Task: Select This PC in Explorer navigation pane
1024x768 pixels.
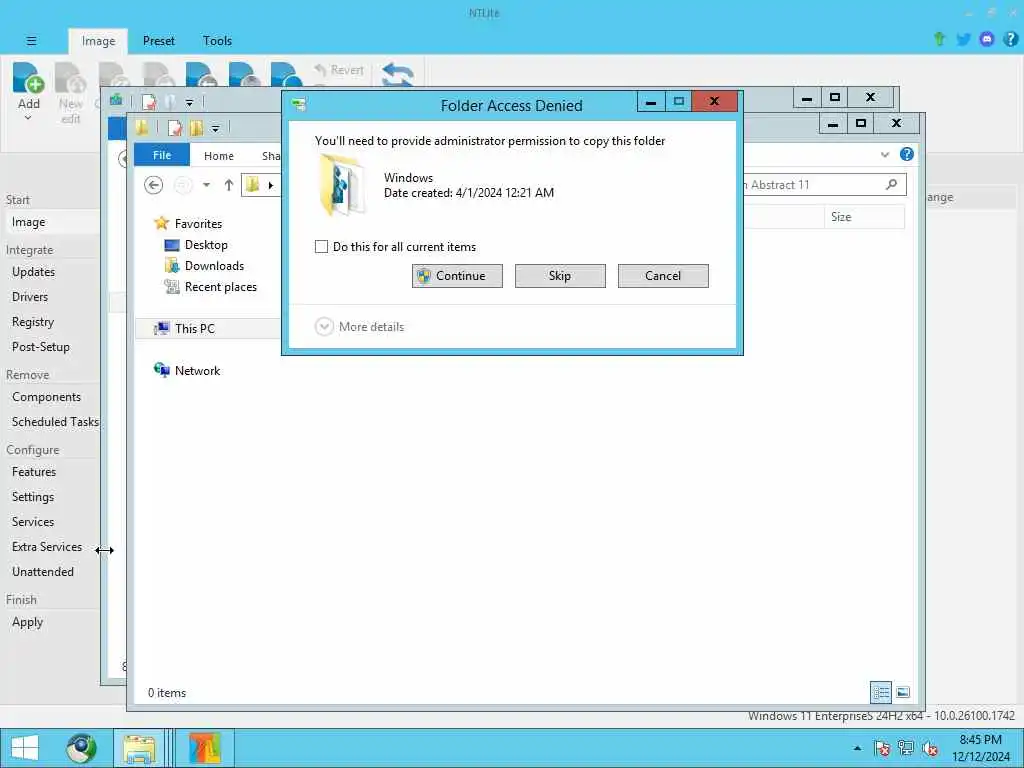Action: (x=185, y=328)
